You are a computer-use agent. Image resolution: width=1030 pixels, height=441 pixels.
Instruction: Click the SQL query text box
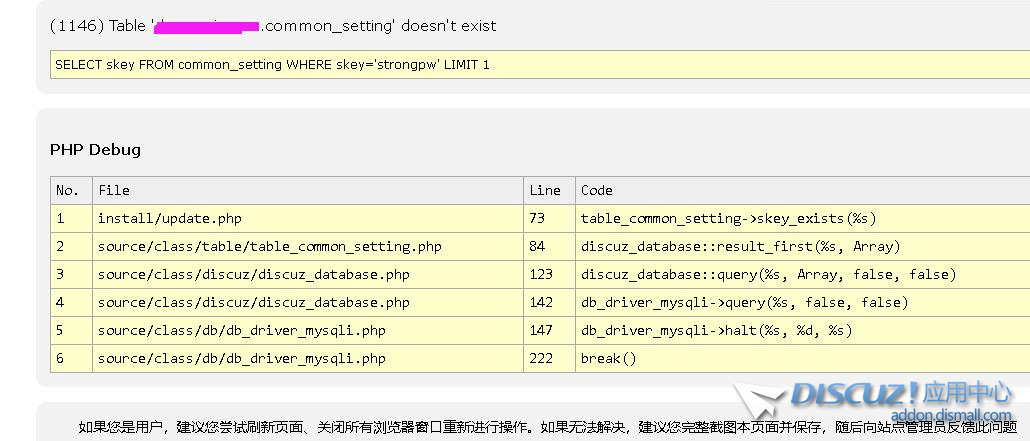pos(538,64)
